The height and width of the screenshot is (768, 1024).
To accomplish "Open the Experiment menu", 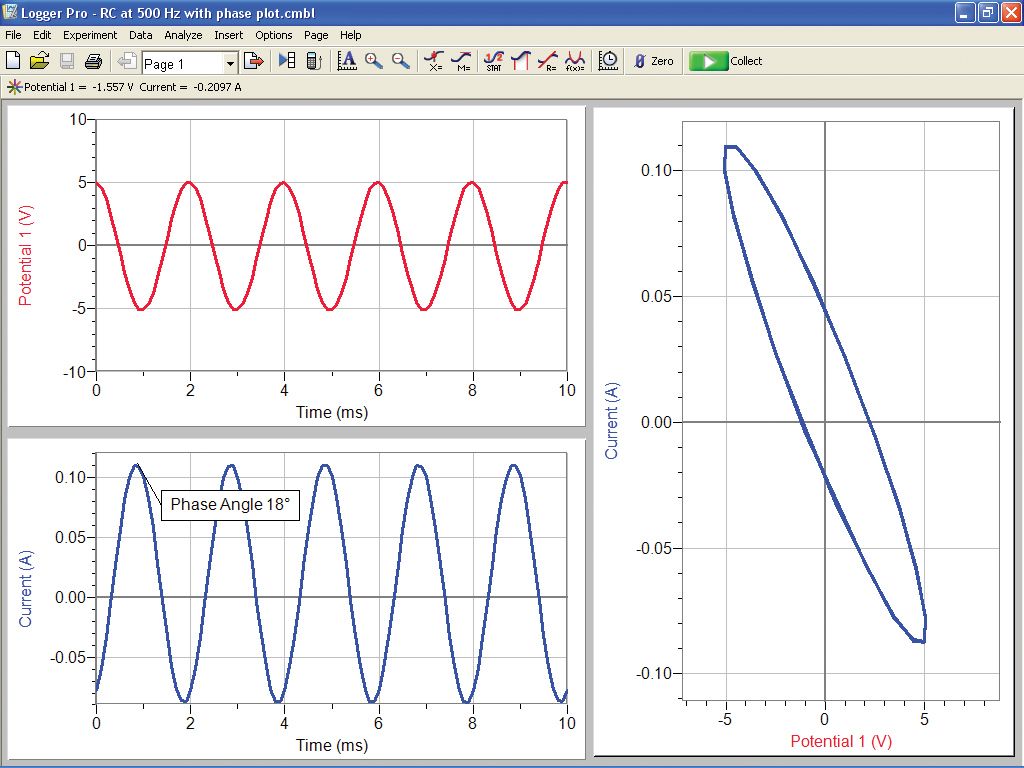I will [x=90, y=35].
